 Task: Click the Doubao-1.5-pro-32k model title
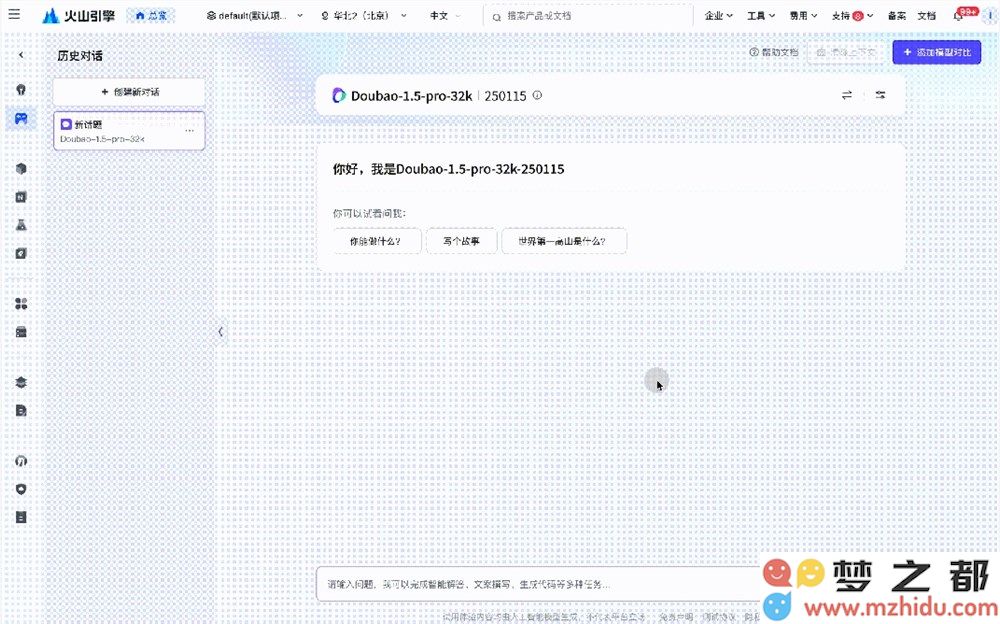point(411,96)
